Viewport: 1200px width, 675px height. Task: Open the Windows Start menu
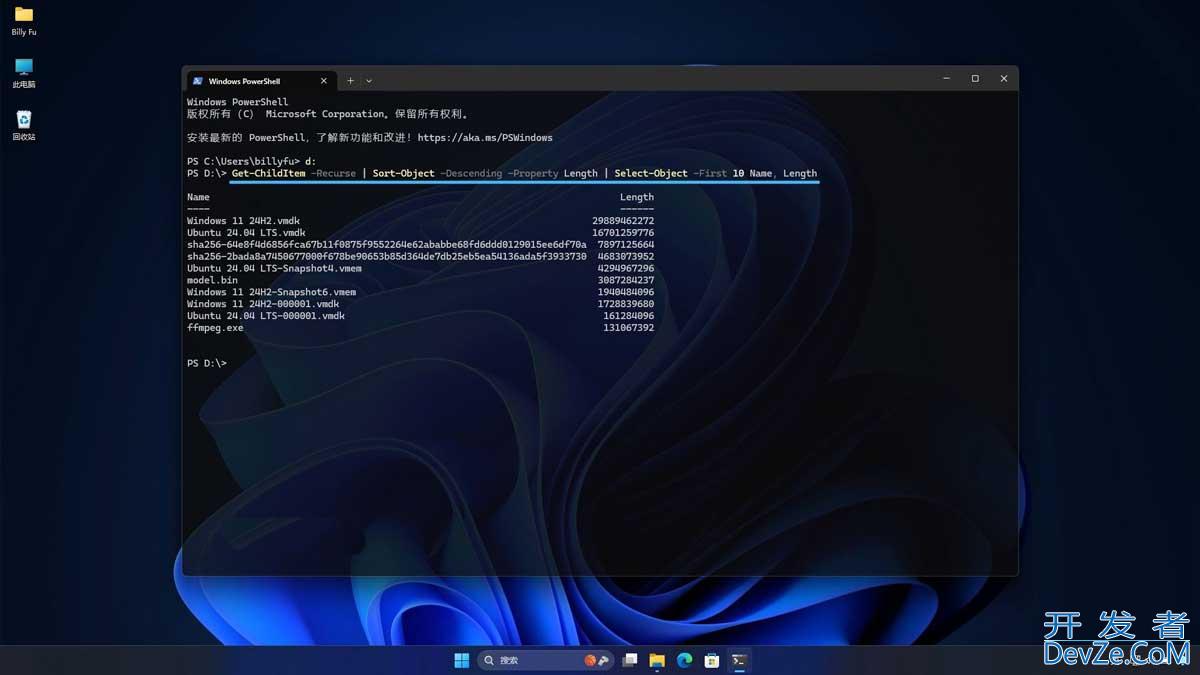coord(462,660)
